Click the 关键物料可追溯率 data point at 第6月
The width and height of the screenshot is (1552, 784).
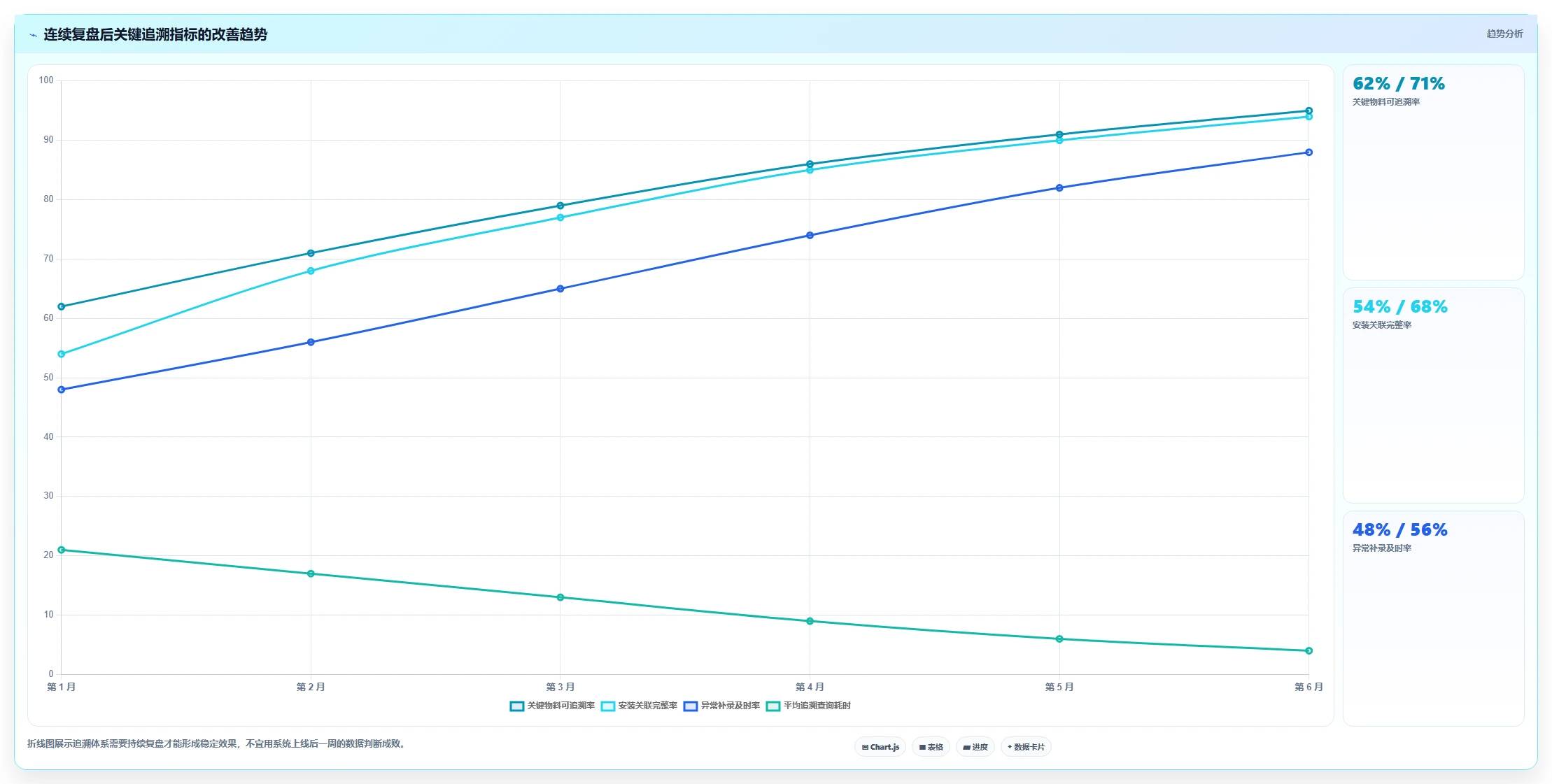point(1308,111)
